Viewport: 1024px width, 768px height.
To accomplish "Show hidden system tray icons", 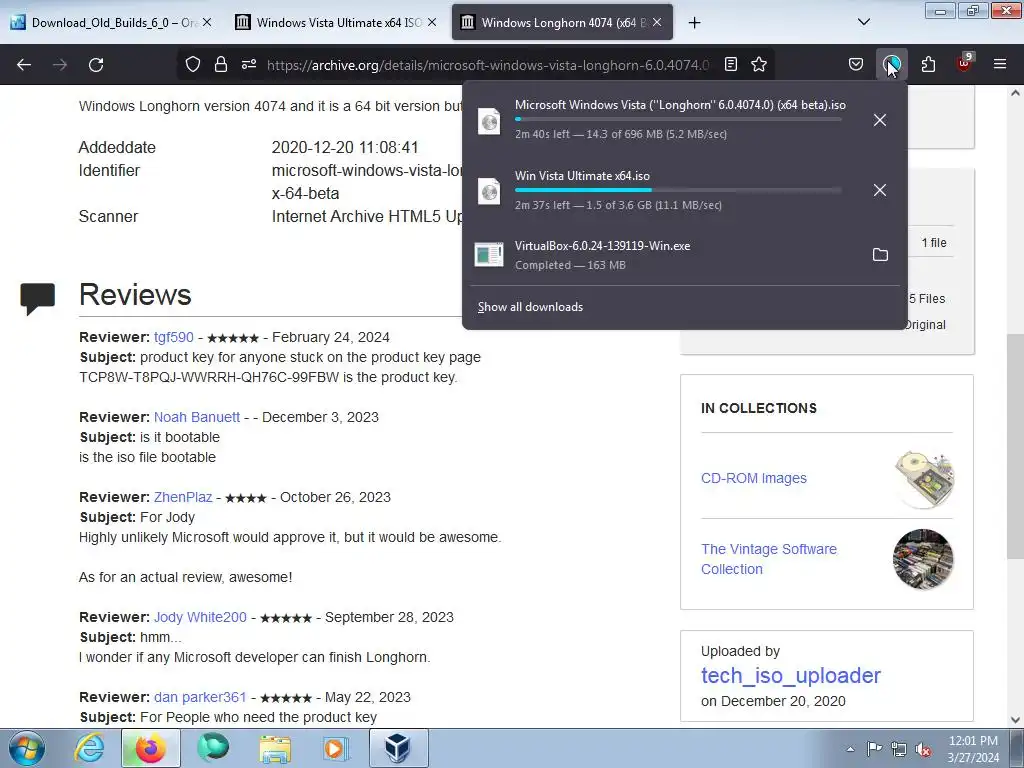I will (x=850, y=749).
